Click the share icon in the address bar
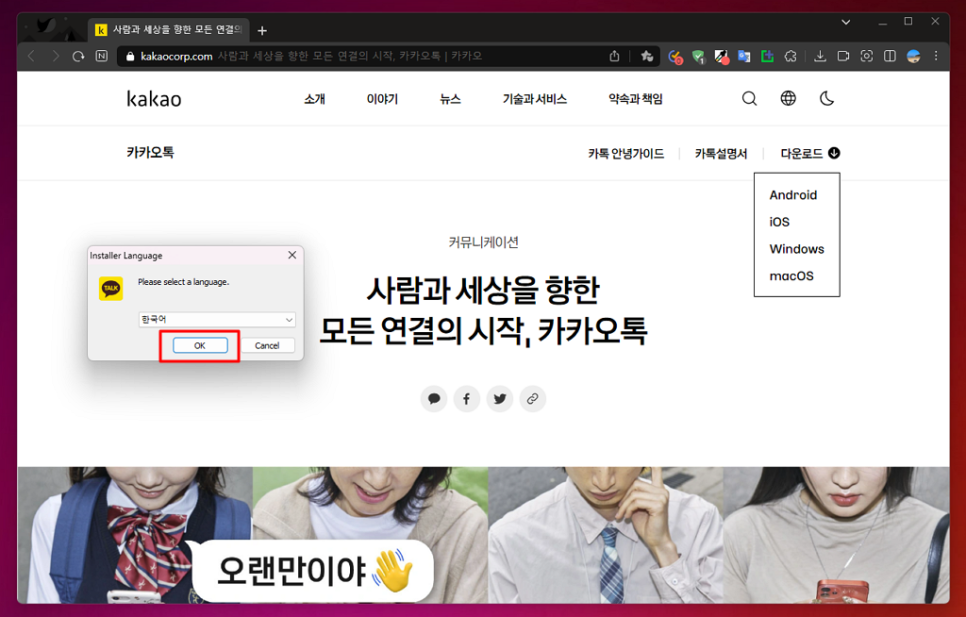966x617 pixels. pyautogui.click(x=614, y=56)
